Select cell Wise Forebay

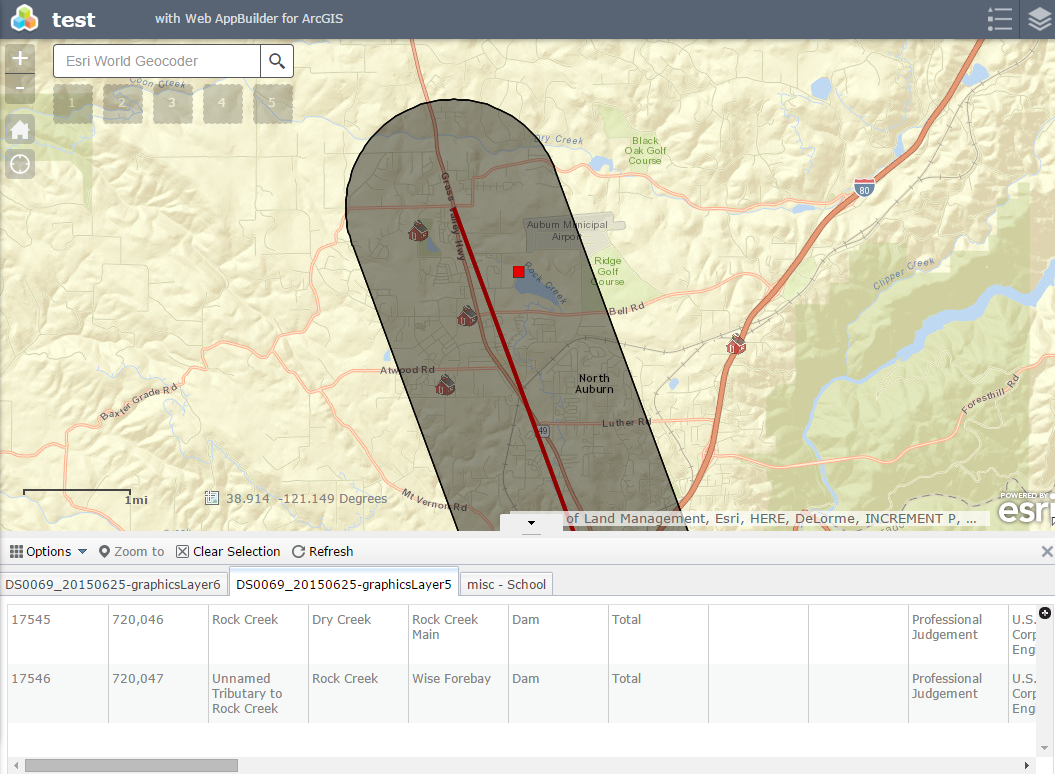click(458, 693)
